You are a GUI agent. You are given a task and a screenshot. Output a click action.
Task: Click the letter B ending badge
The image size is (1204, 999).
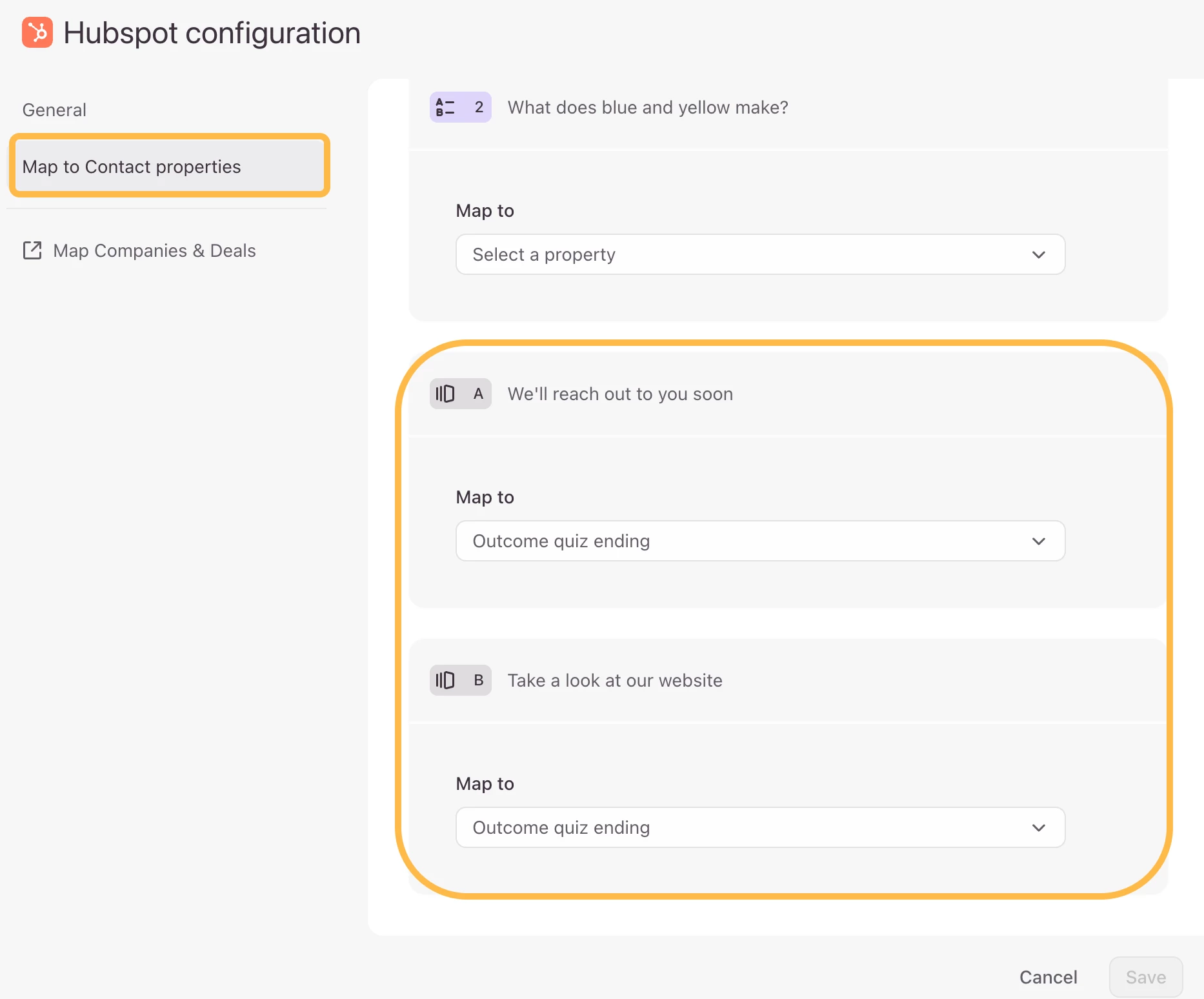coord(478,680)
